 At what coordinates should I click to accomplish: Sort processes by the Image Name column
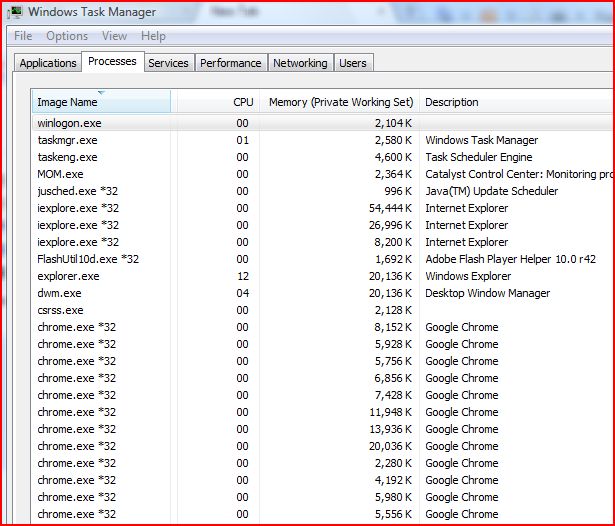coord(100,102)
